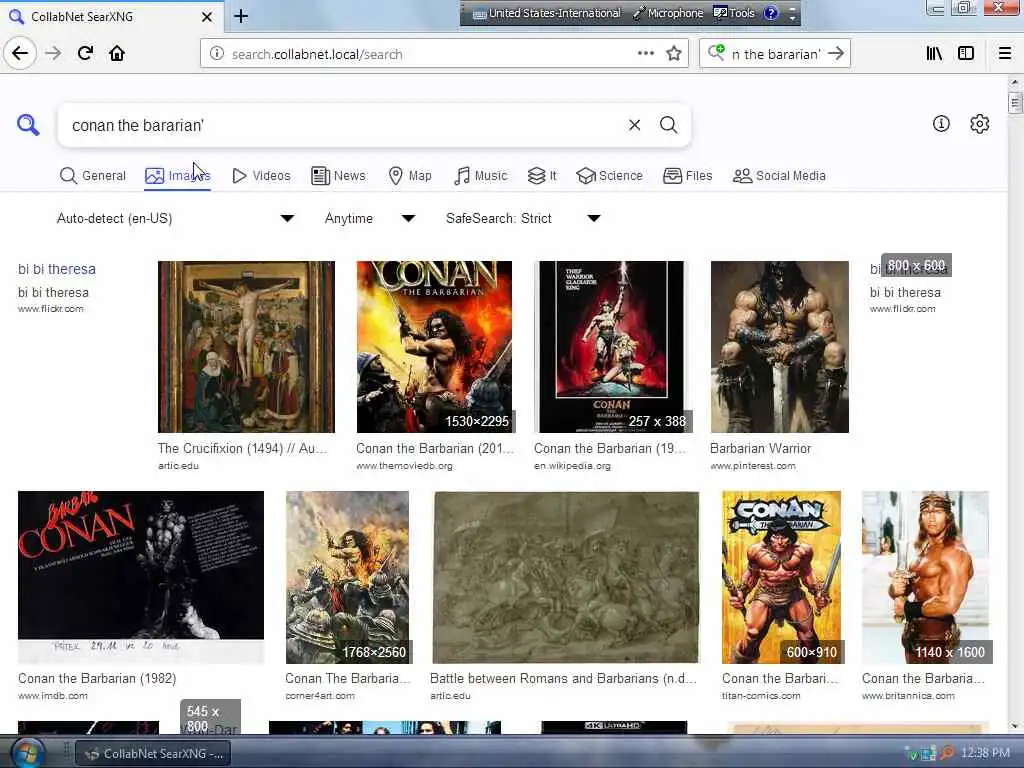This screenshot has height=768, width=1024.
Task: Click the www.britannica.com source link
Action: tap(908, 696)
